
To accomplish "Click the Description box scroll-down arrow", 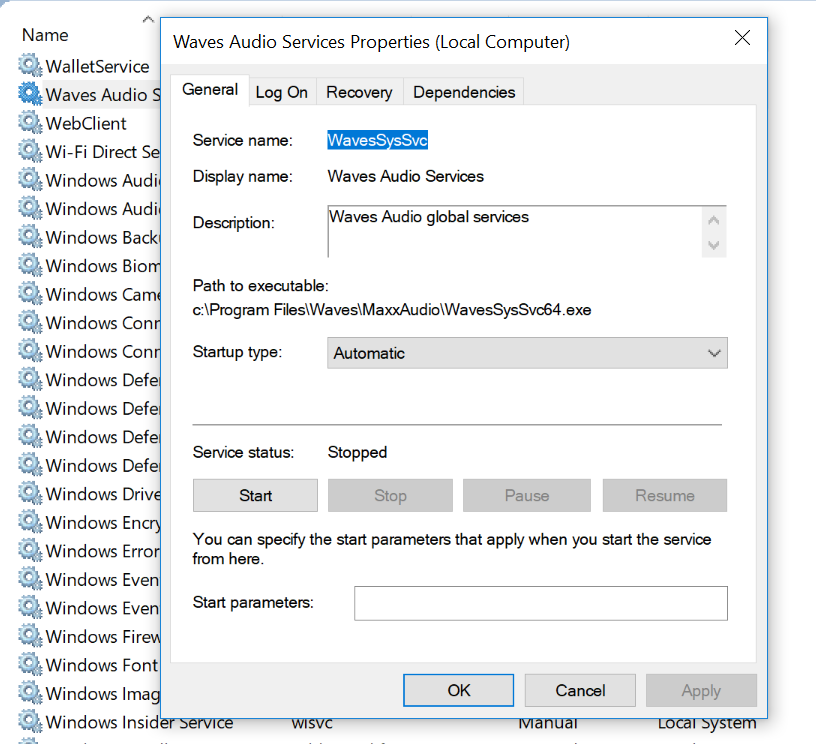I will pos(714,245).
